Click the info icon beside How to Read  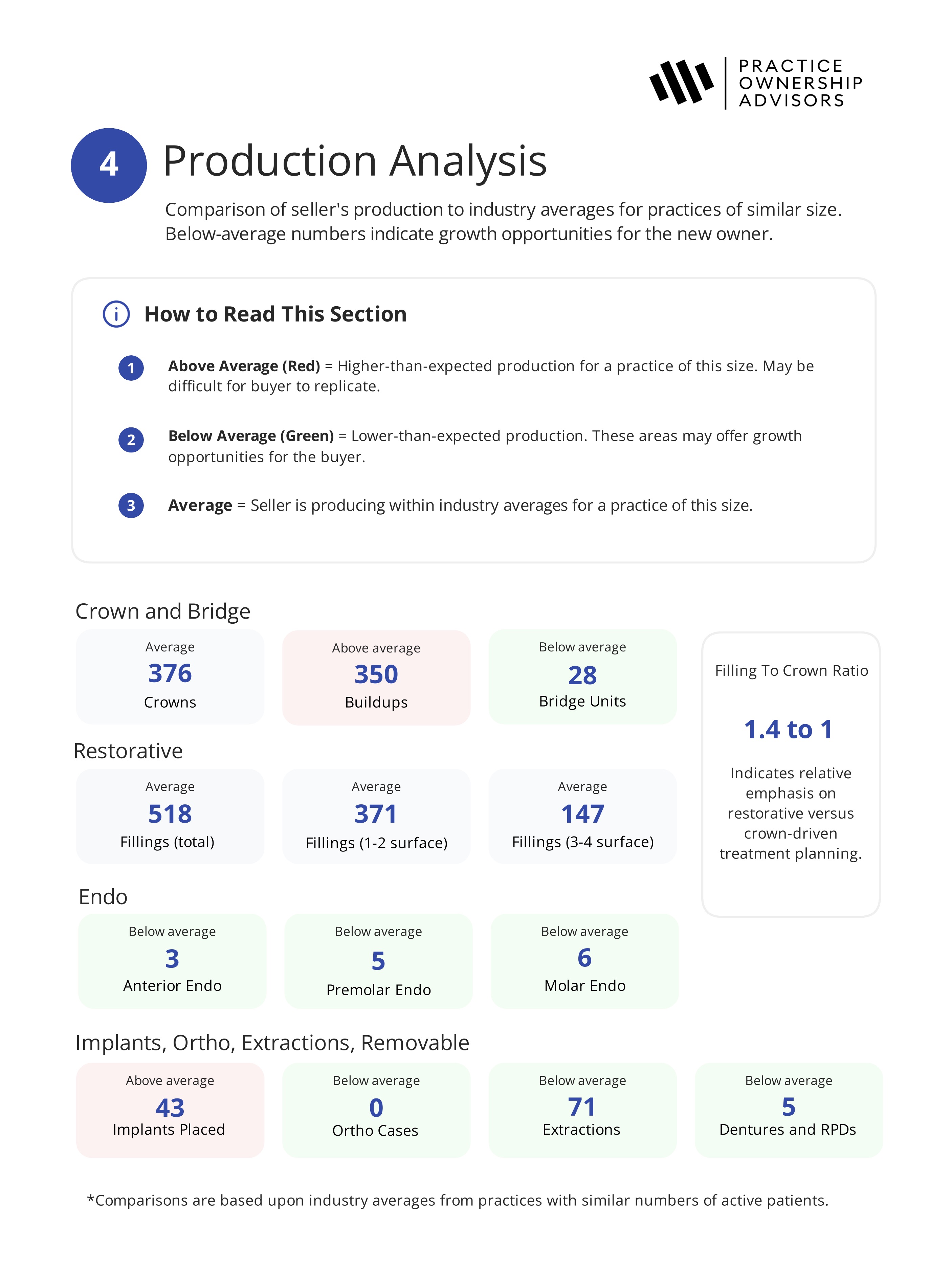(x=116, y=314)
